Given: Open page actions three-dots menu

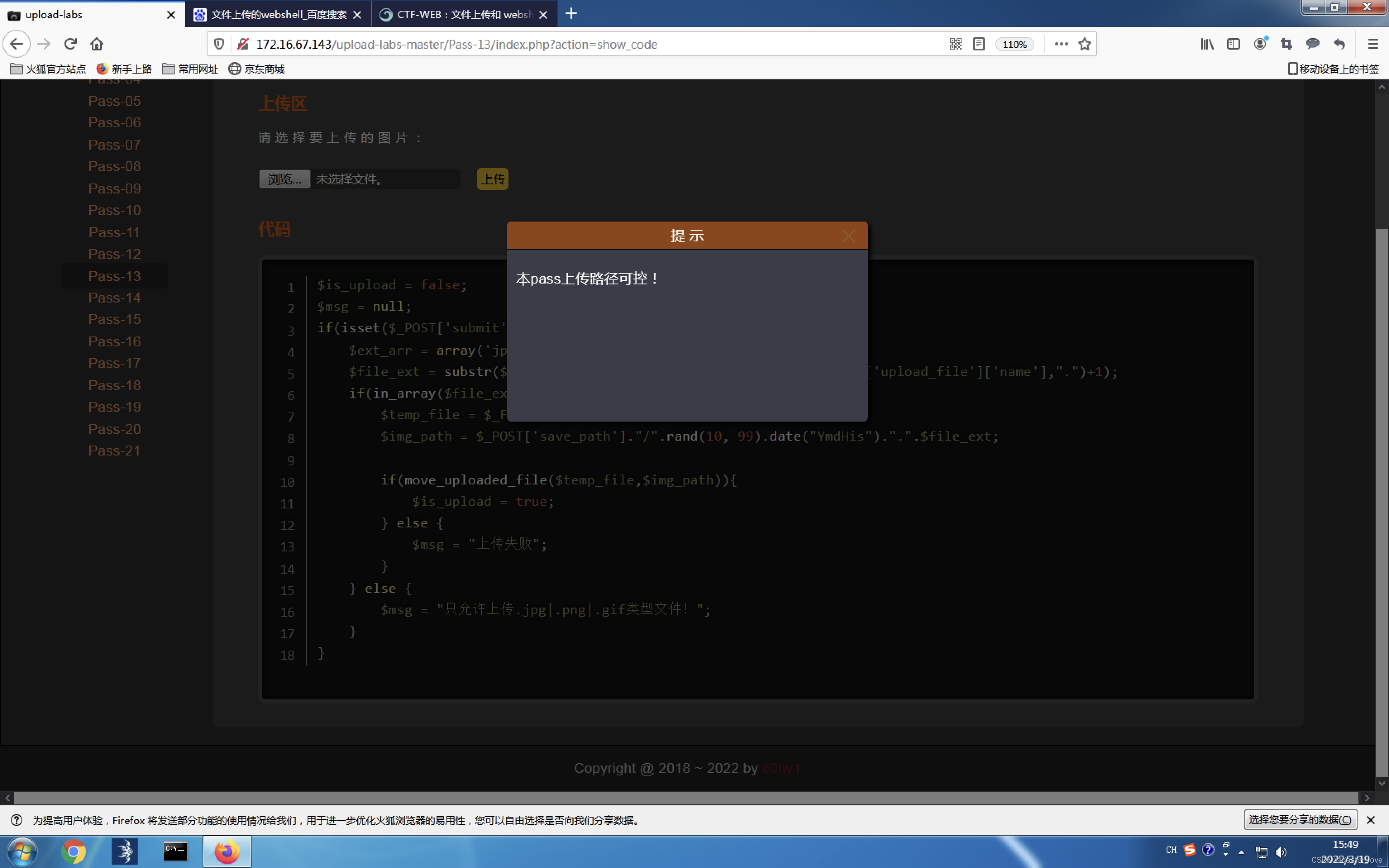Looking at the screenshot, I should 1061,44.
